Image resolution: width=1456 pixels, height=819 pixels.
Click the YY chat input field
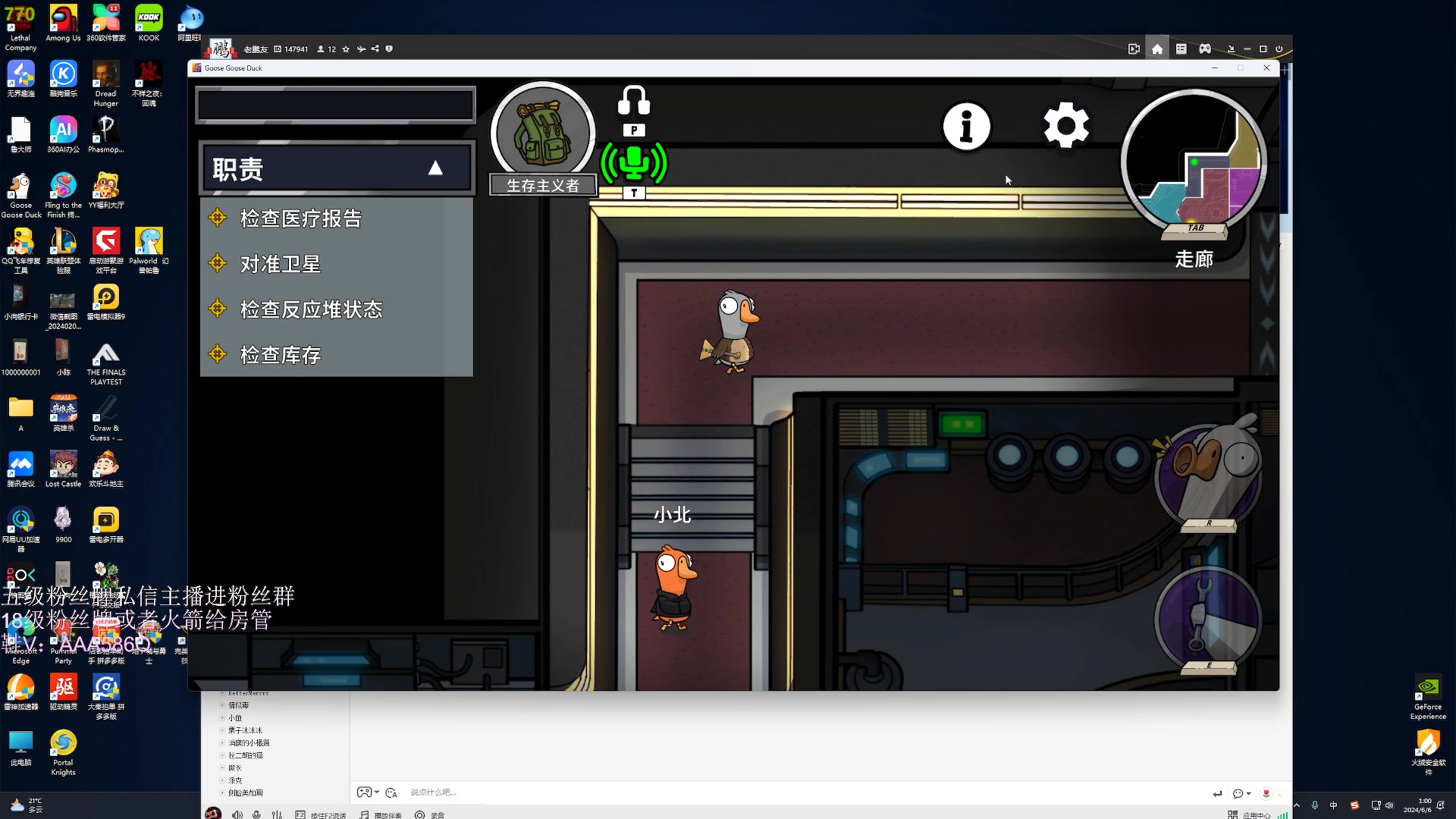point(804,792)
